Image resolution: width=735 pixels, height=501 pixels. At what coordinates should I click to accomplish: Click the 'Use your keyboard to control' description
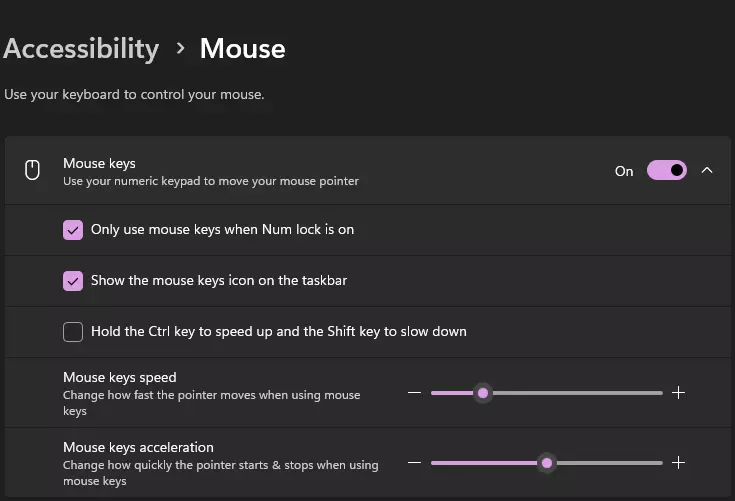pyautogui.click(x=134, y=95)
